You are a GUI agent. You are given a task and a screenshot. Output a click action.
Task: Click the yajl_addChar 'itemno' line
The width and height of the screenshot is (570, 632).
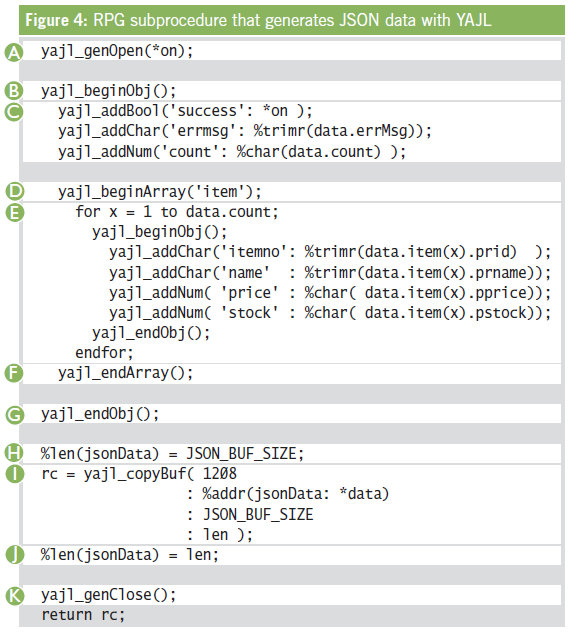click(330, 252)
